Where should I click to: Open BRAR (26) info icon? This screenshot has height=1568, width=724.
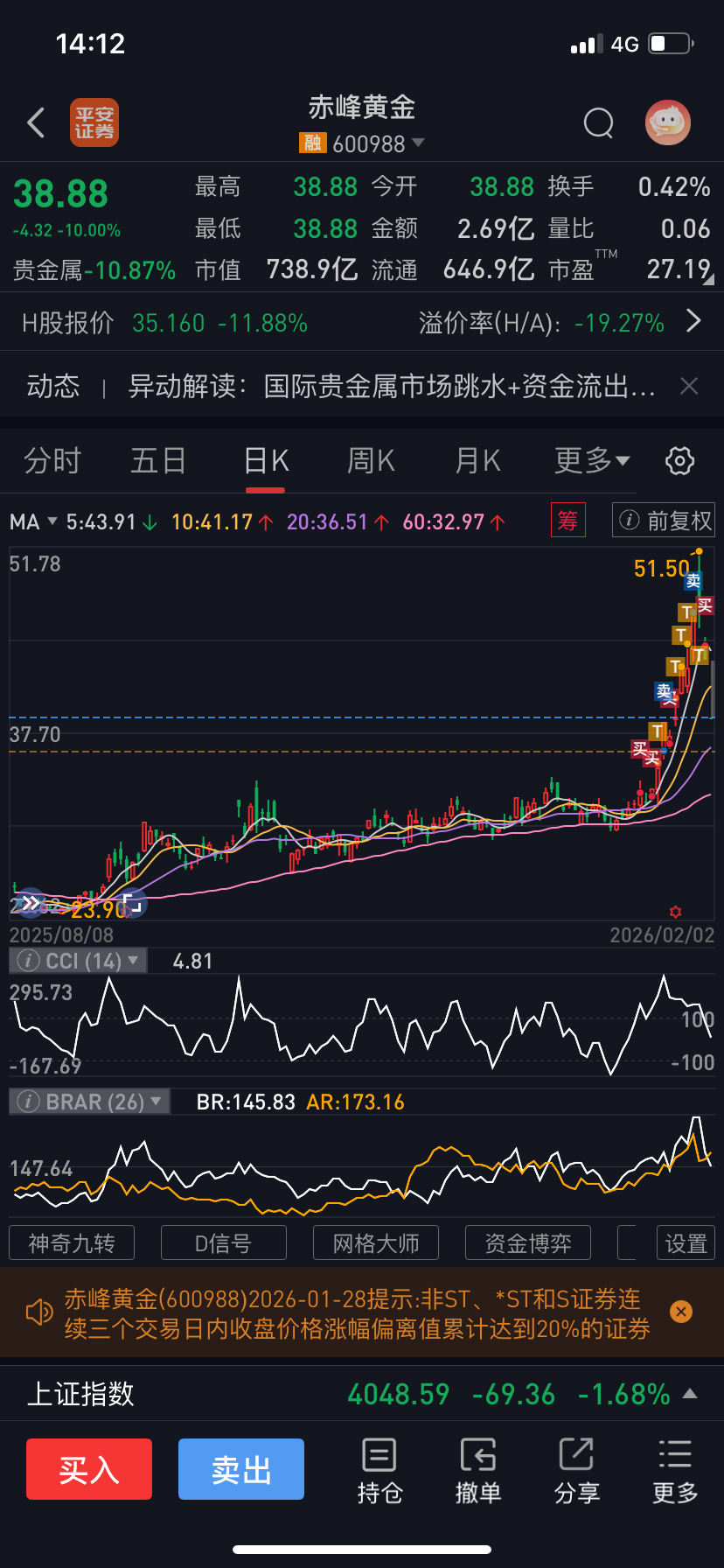[x=28, y=1102]
